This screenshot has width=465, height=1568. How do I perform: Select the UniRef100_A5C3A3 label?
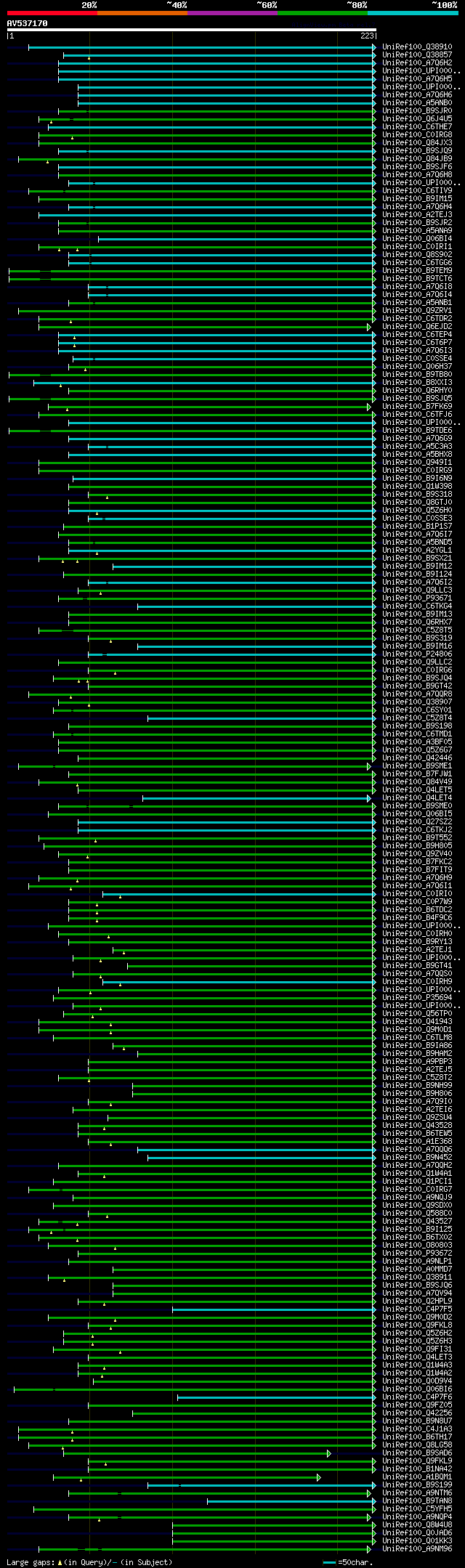coord(417,447)
